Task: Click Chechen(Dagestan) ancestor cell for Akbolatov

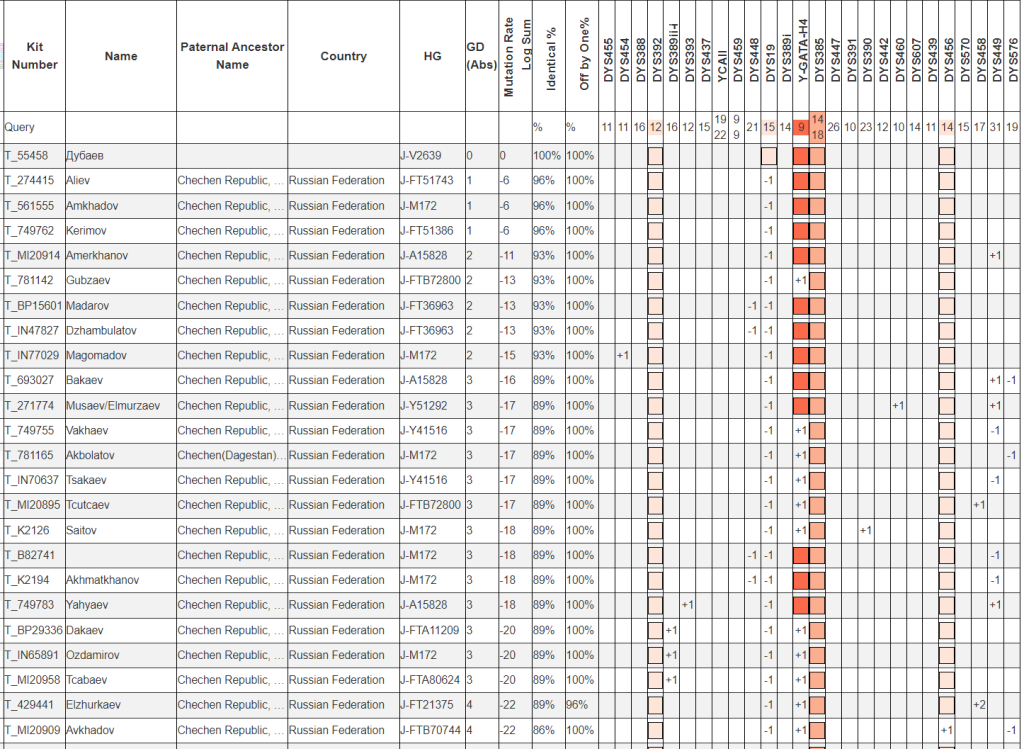Action: [x=231, y=455]
